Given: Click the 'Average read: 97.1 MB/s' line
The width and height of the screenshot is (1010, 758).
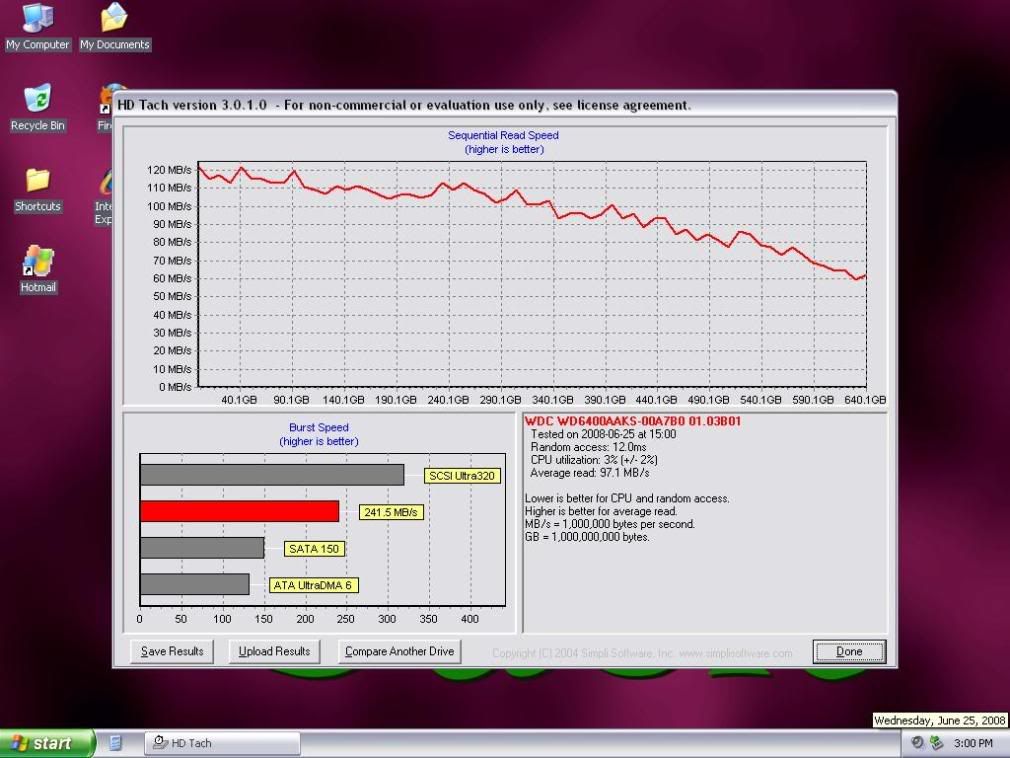Looking at the screenshot, I should [589, 473].
